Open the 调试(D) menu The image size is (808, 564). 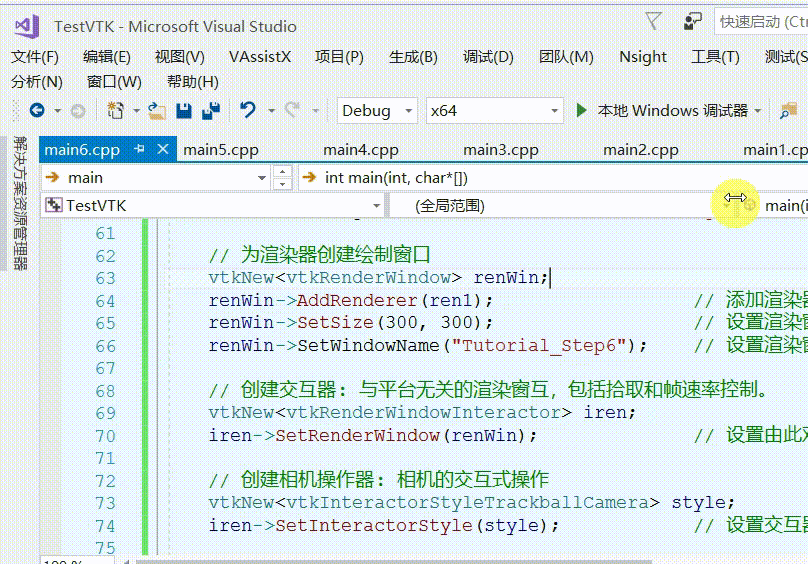click(488, 57)
